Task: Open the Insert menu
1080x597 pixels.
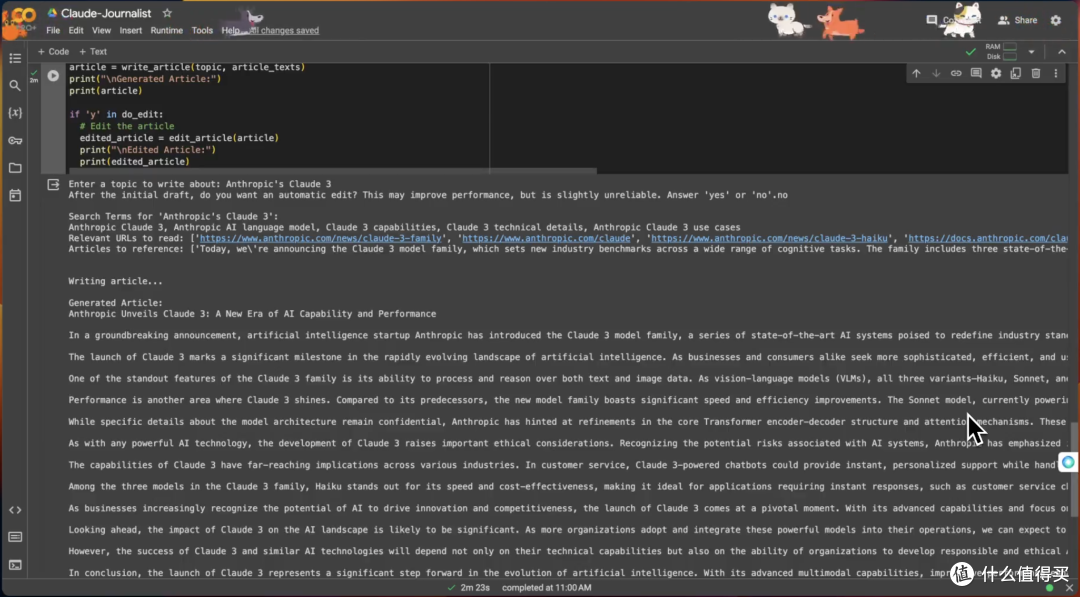Action: pos(130,30)
